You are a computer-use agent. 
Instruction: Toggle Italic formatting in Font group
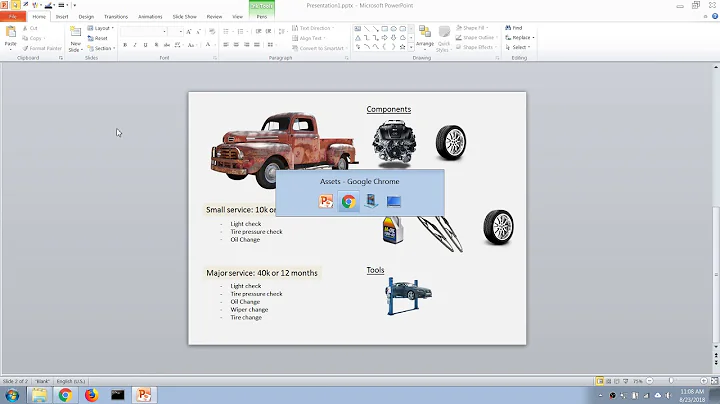137,45
